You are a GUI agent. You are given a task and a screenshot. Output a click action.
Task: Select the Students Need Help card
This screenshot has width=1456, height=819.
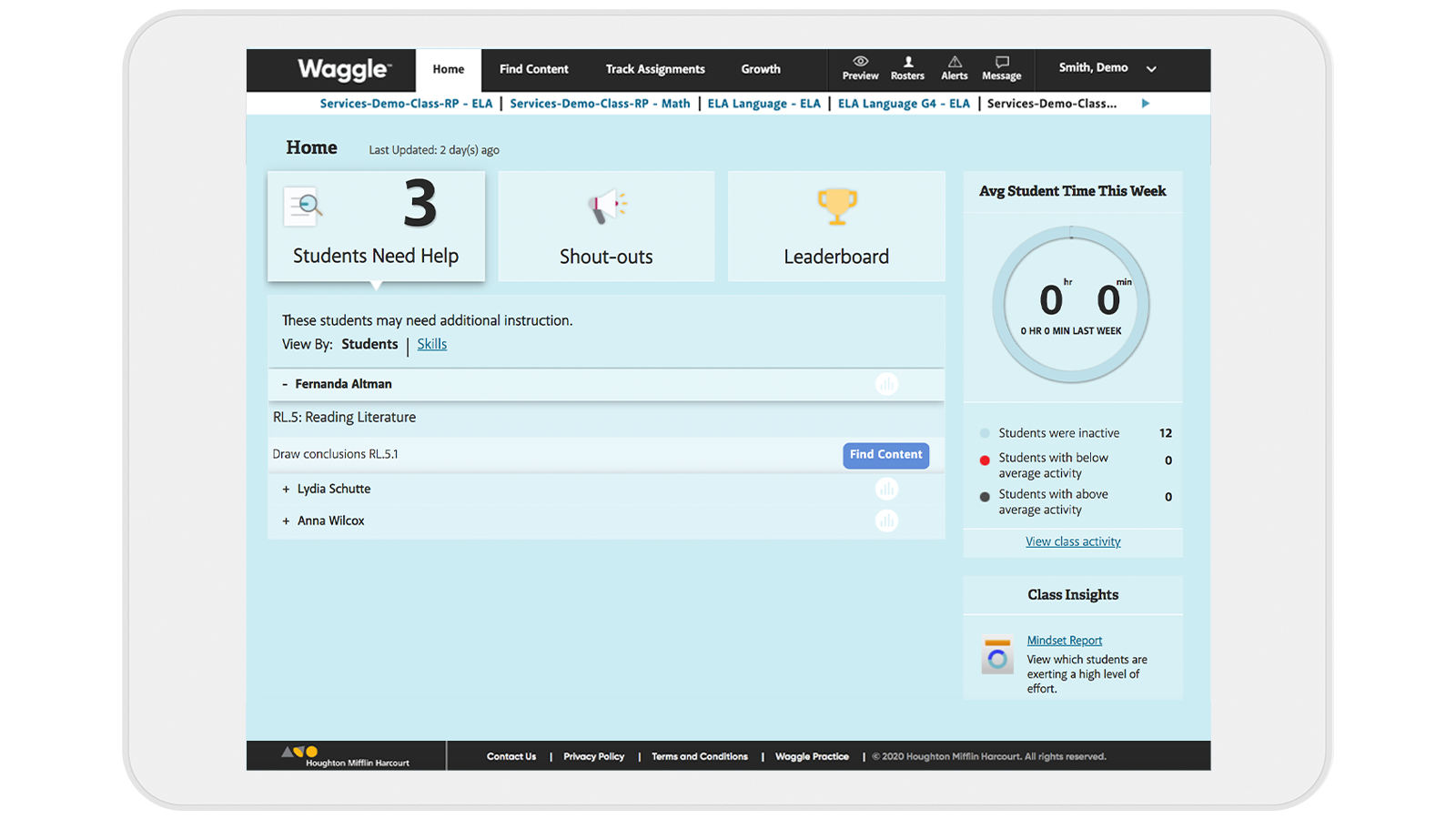(376, 227)
